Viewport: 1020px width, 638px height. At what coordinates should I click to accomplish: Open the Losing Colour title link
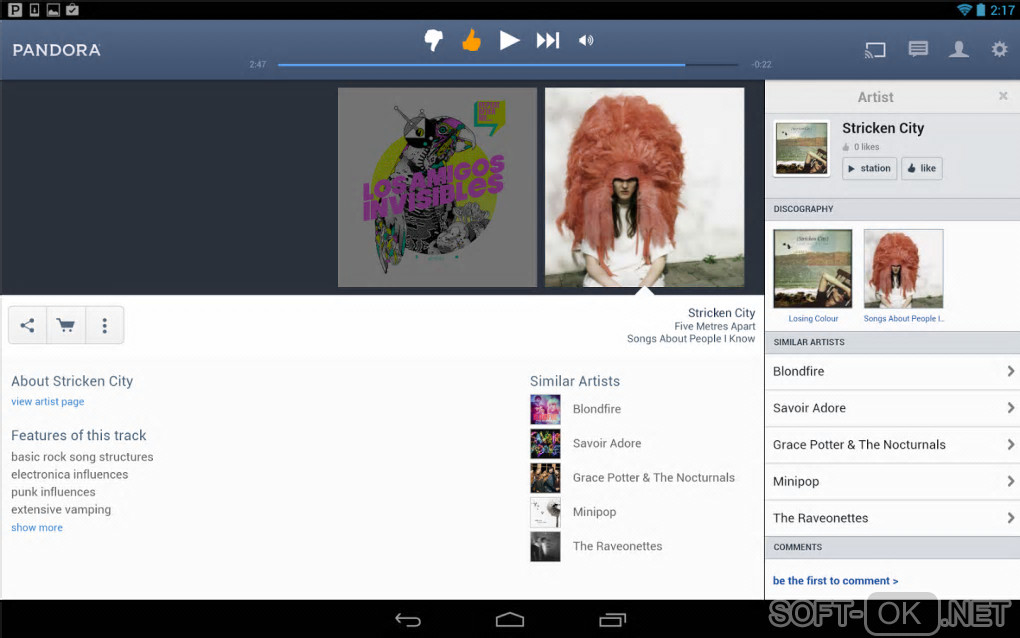813,319
